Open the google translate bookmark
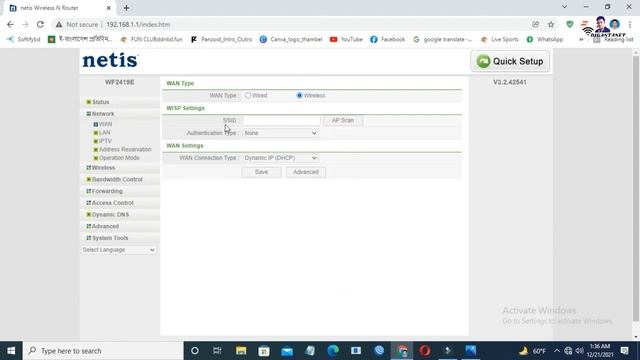640x360 pixels. pos(443,39)
